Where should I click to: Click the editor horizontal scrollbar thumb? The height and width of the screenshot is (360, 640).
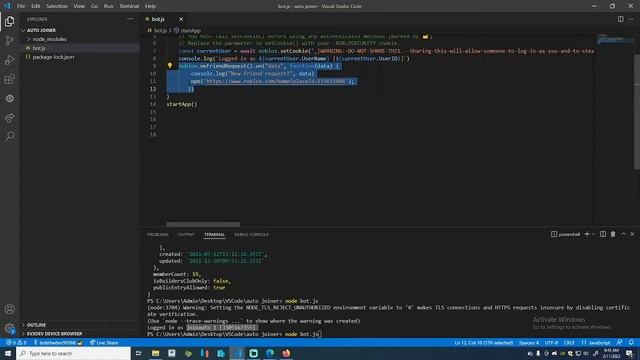(x=203, y=224)
